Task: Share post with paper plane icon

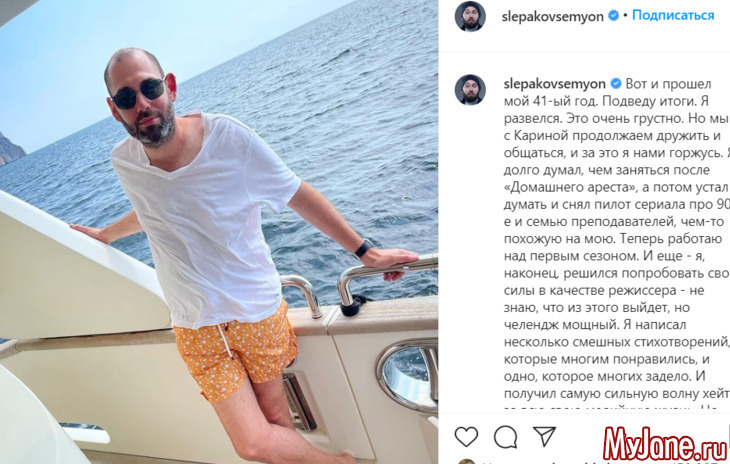Action: click(545, 436)
